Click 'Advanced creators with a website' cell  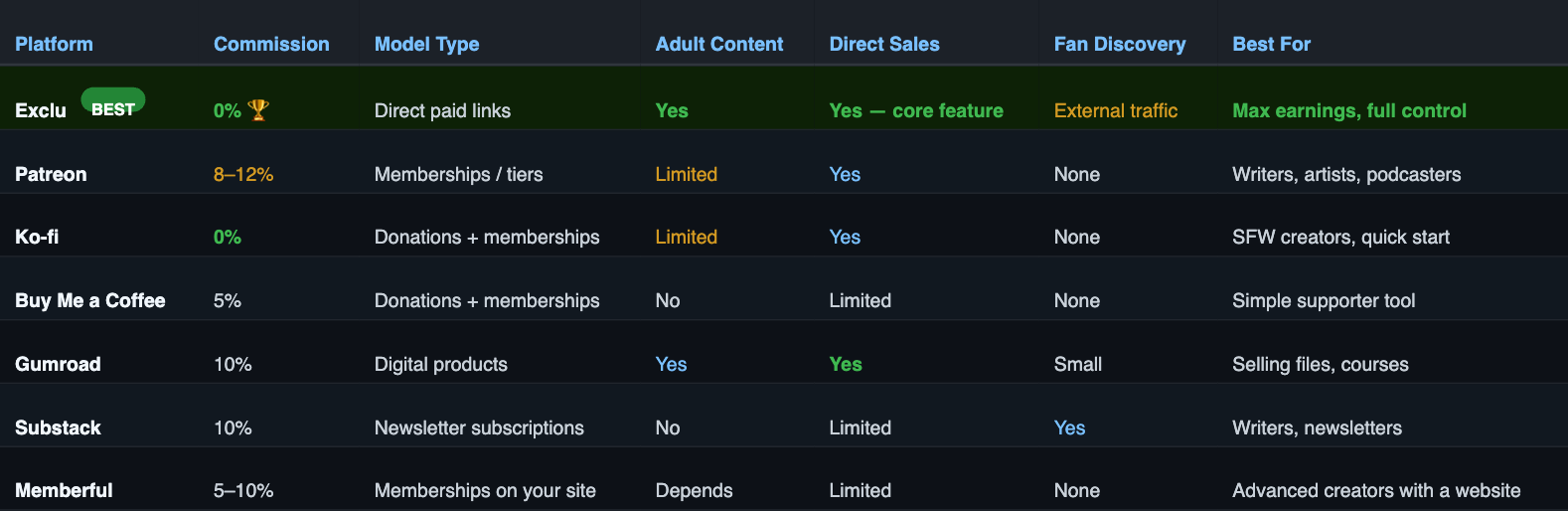point(1376,490)
